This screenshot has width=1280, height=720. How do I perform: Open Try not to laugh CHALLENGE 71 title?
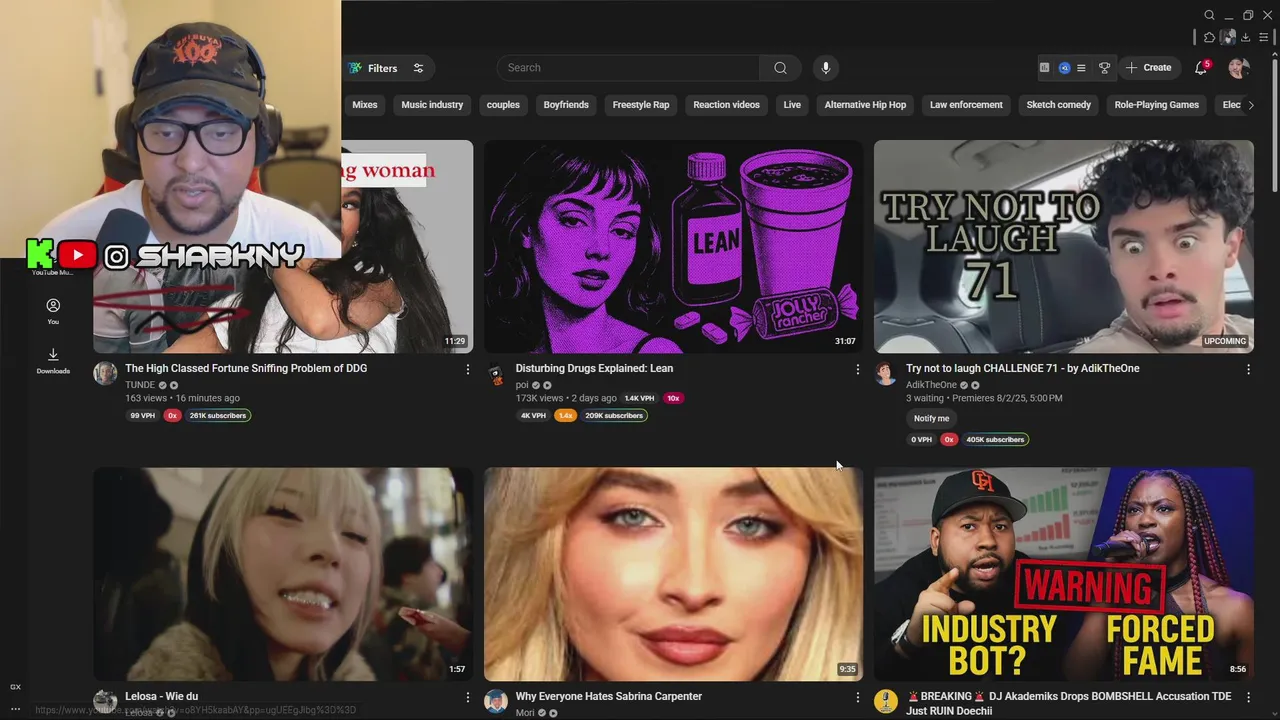point(1022,369)
